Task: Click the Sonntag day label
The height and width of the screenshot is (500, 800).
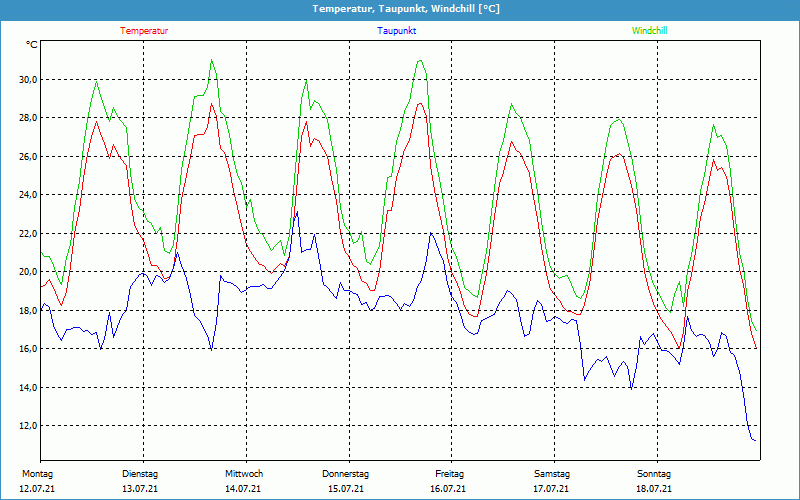Action: 654,474
